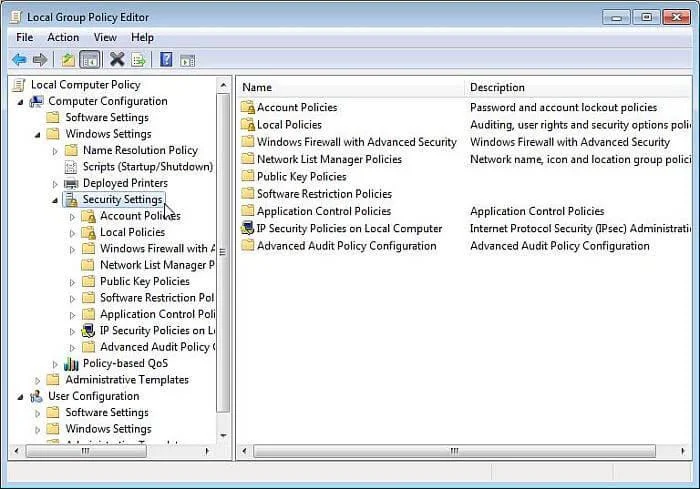Collapse the Windows Settings node under Computer Configuration
700x489 pixels.
[x=38, y=135]
